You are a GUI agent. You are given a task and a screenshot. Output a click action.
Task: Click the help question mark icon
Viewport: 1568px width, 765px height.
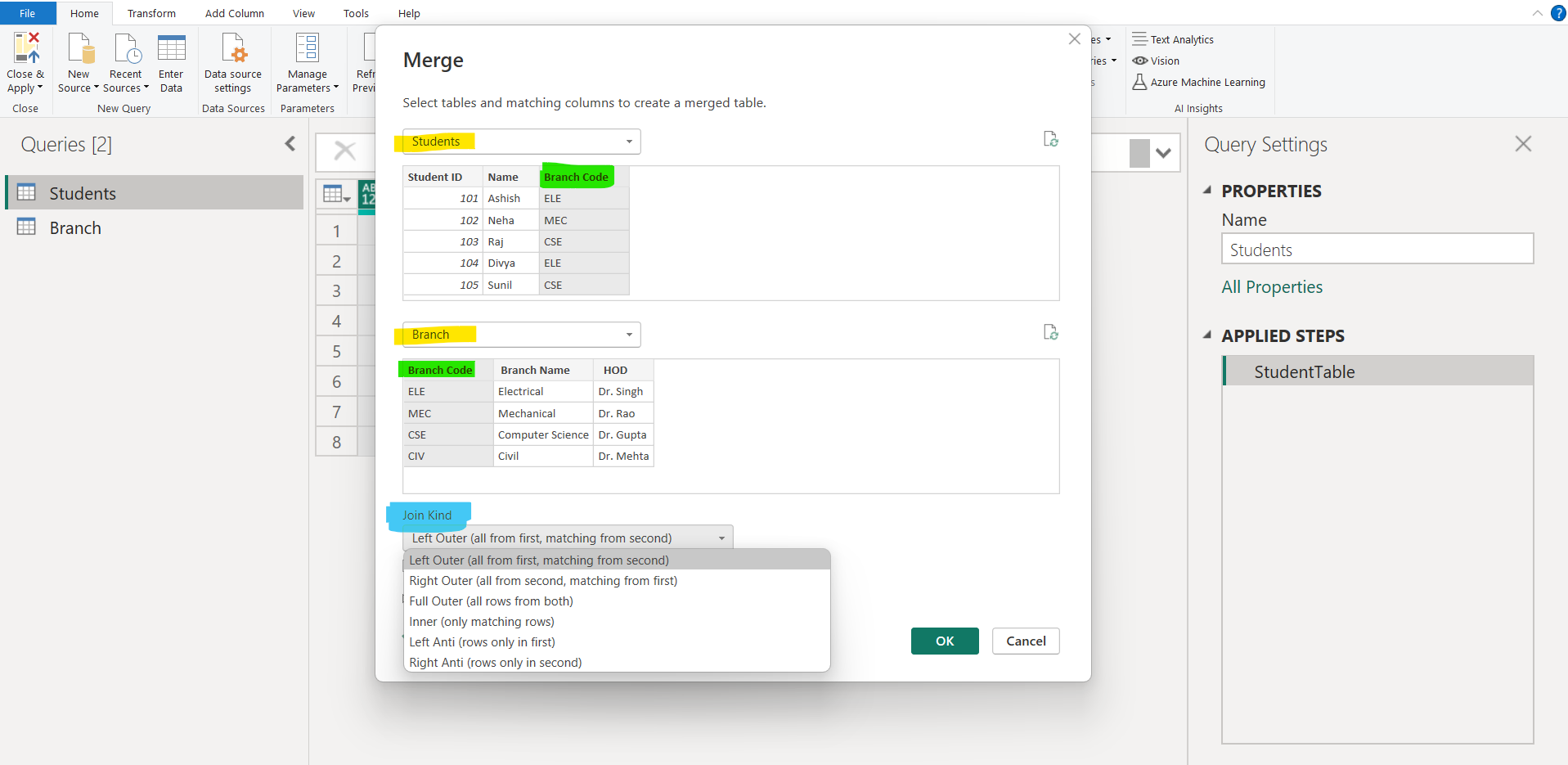(x=1558, y=13)
